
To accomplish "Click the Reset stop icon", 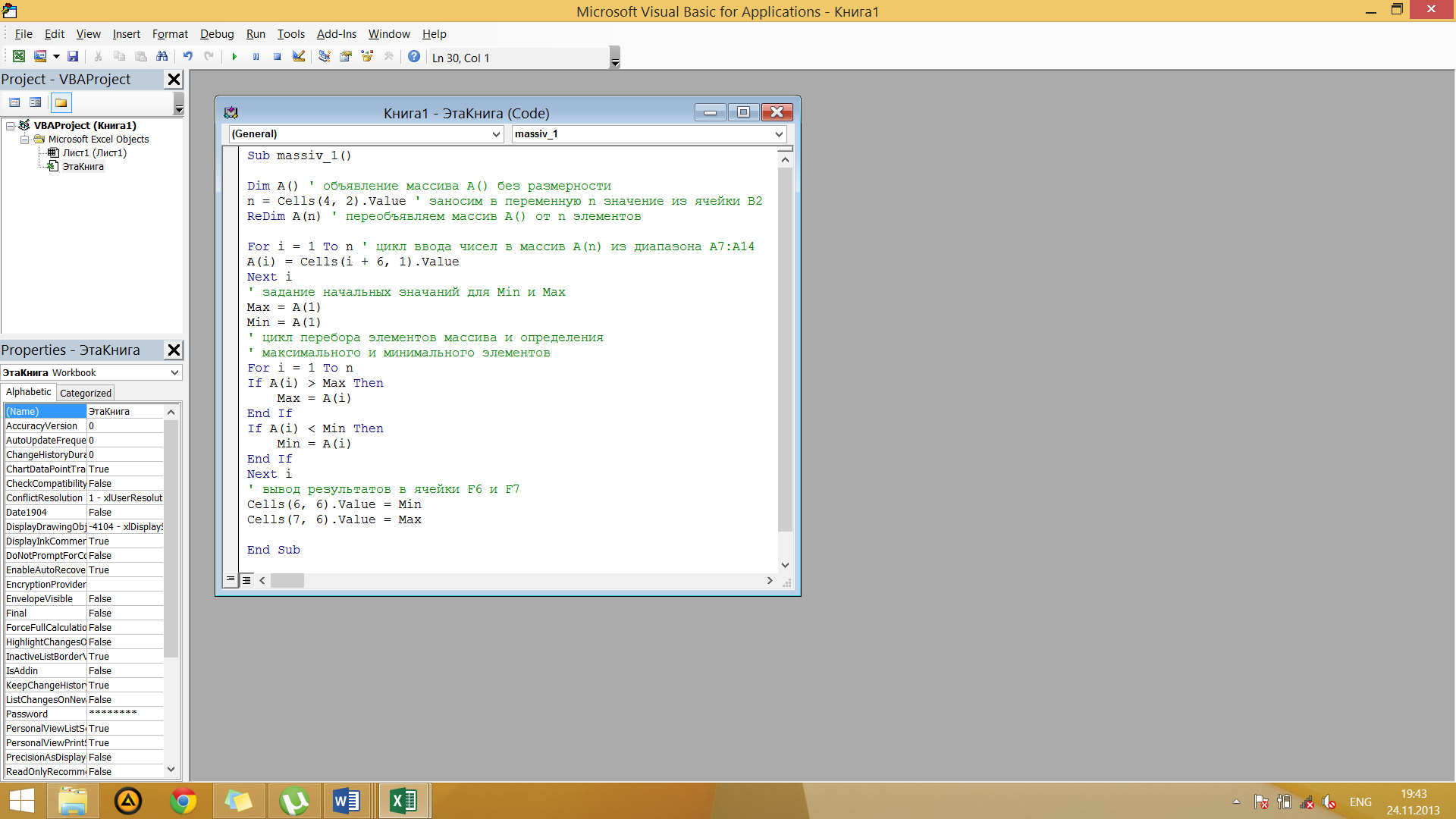I will [x=277, y=56].
